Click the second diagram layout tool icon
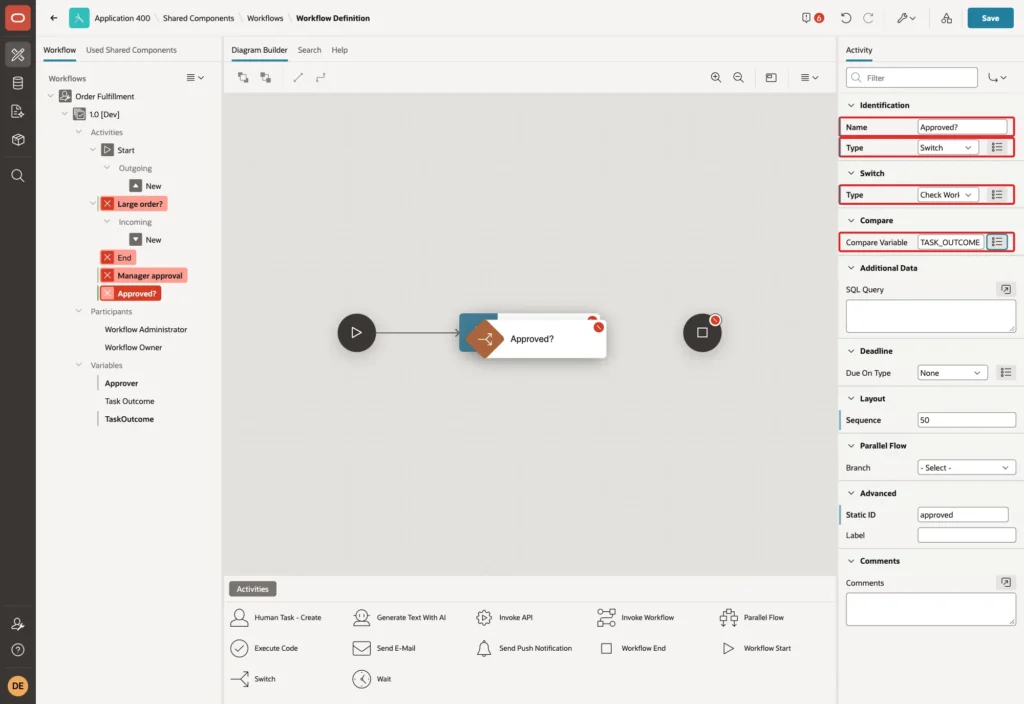The width and height of the screenshot is (1024, 704). 265,77
